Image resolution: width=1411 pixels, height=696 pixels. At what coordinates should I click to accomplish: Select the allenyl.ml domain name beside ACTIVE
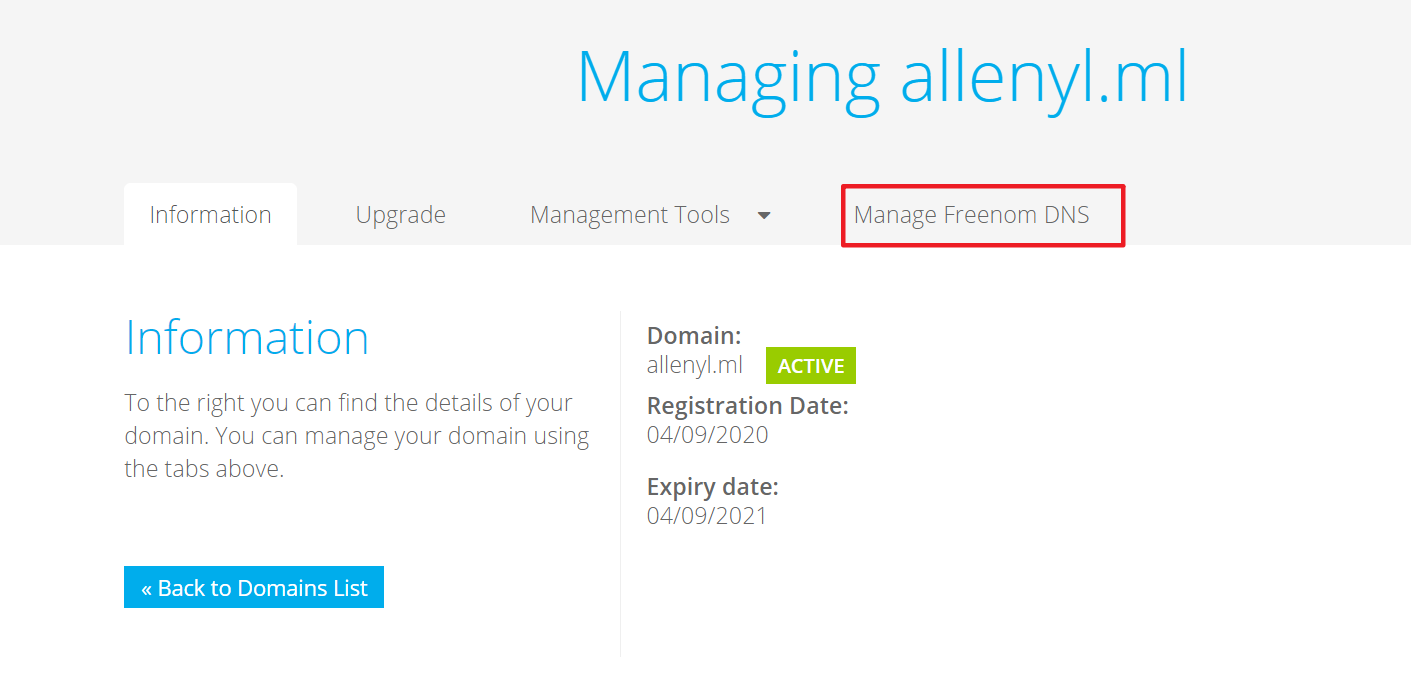(x=695, y=365)
